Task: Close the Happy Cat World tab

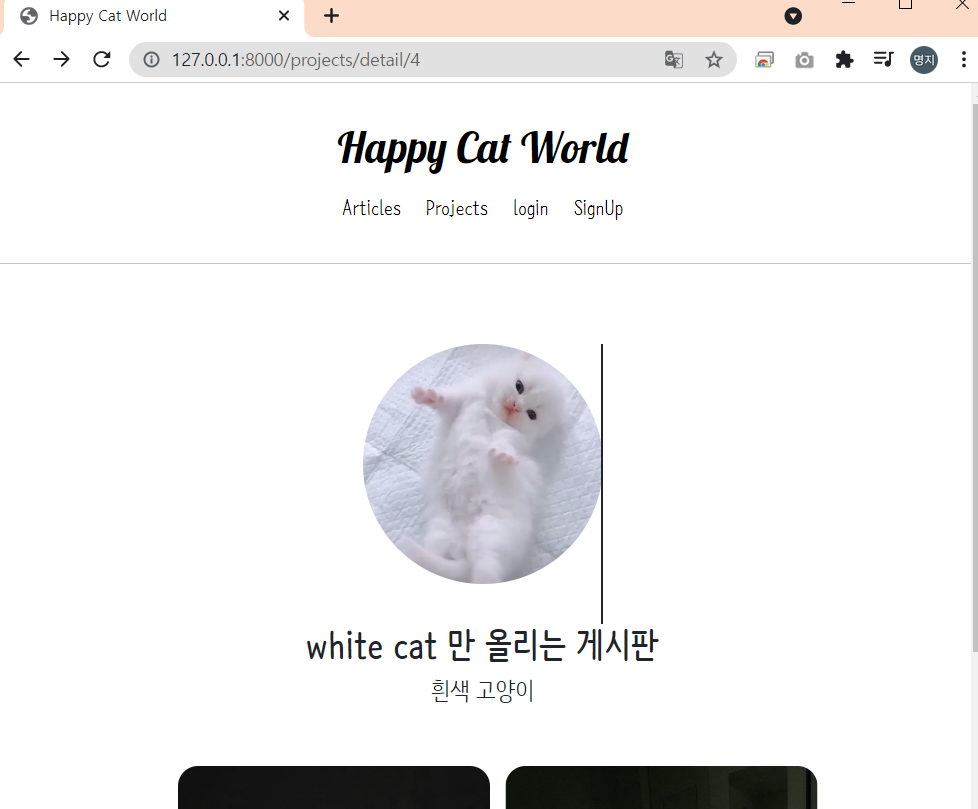Action: pyautogui.click(x=284, y=16)
